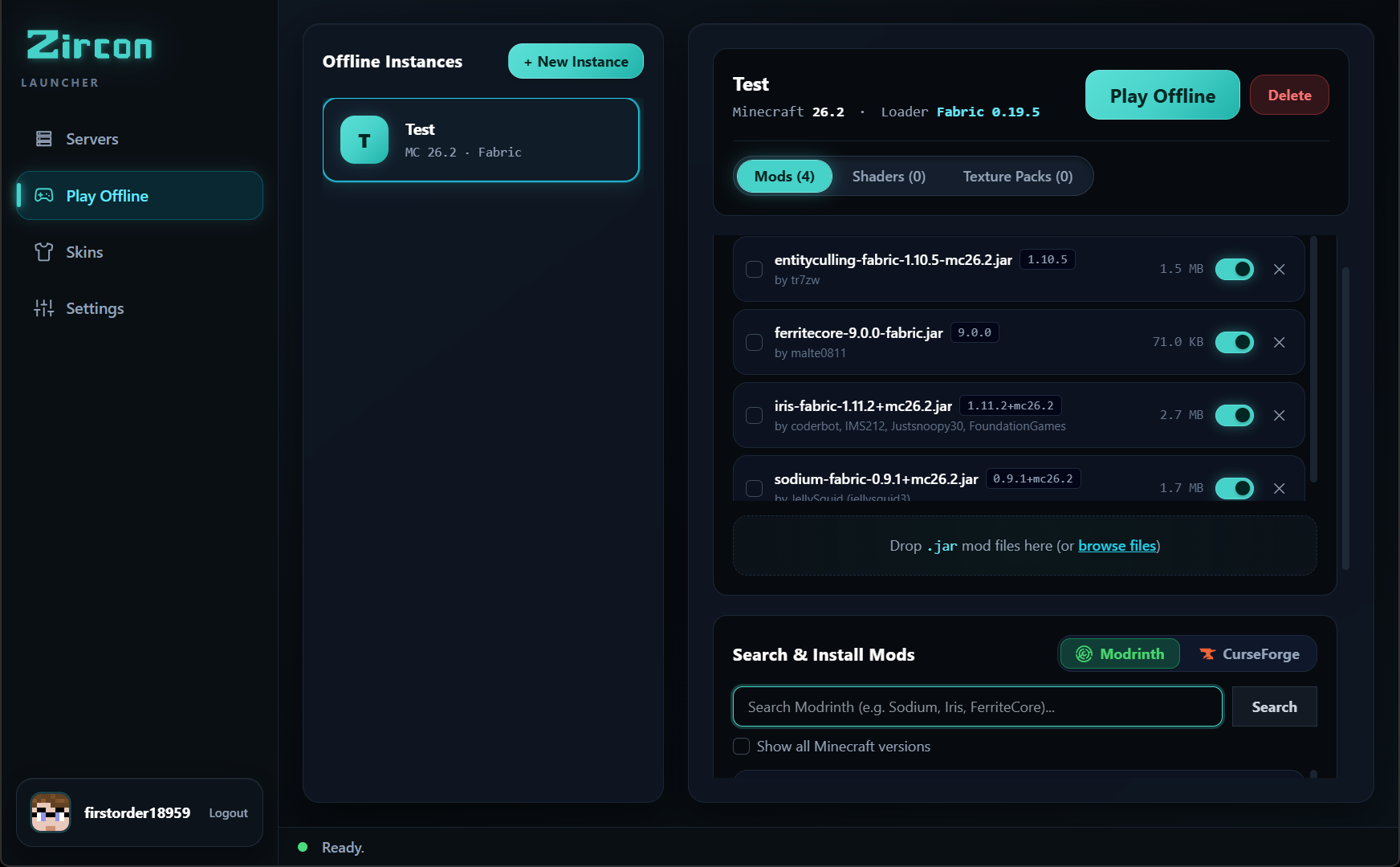Click the Offline Instances heading
1400x867 pixels.
click(393, 61)
